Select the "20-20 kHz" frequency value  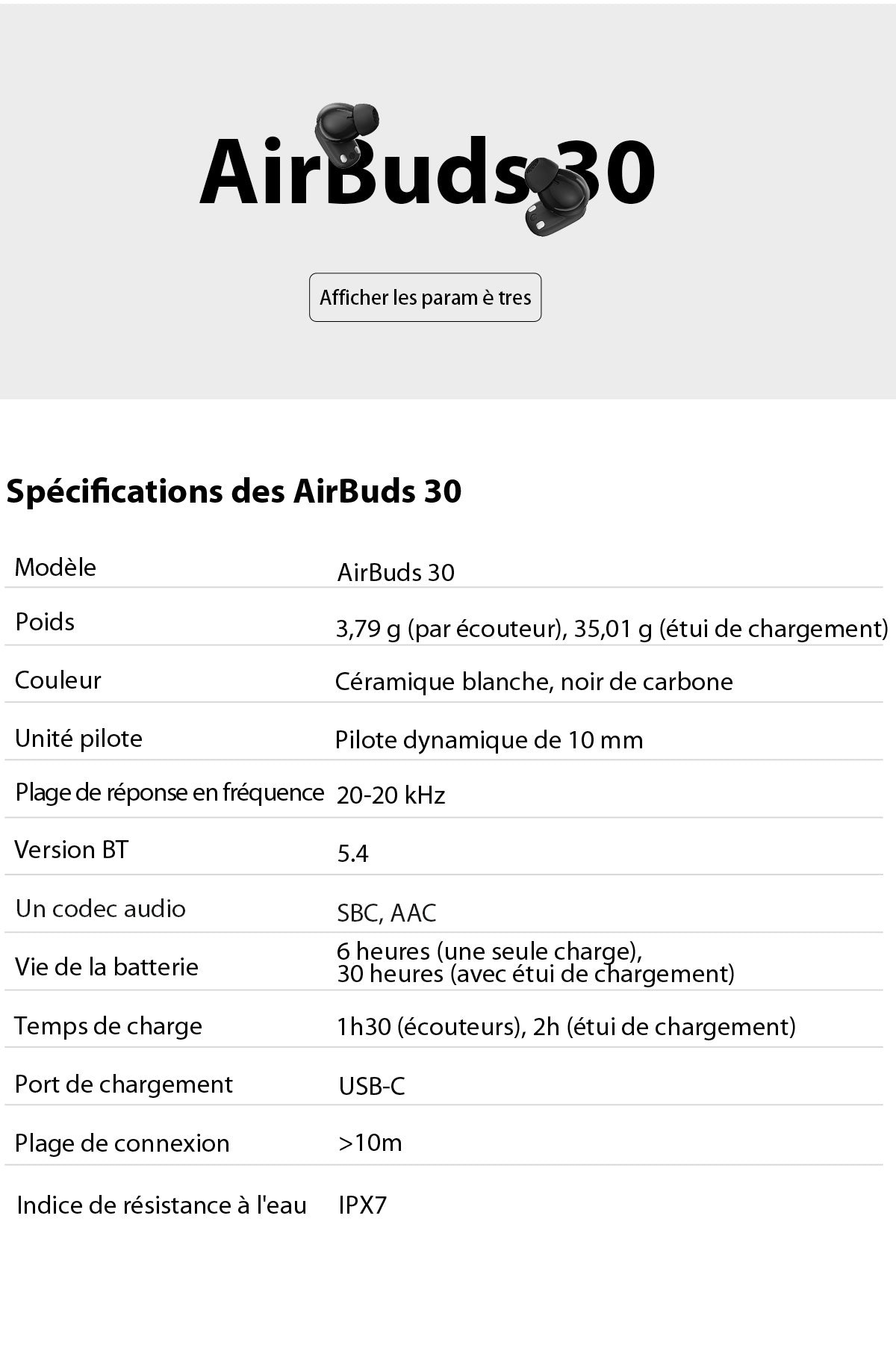point(391,795)
